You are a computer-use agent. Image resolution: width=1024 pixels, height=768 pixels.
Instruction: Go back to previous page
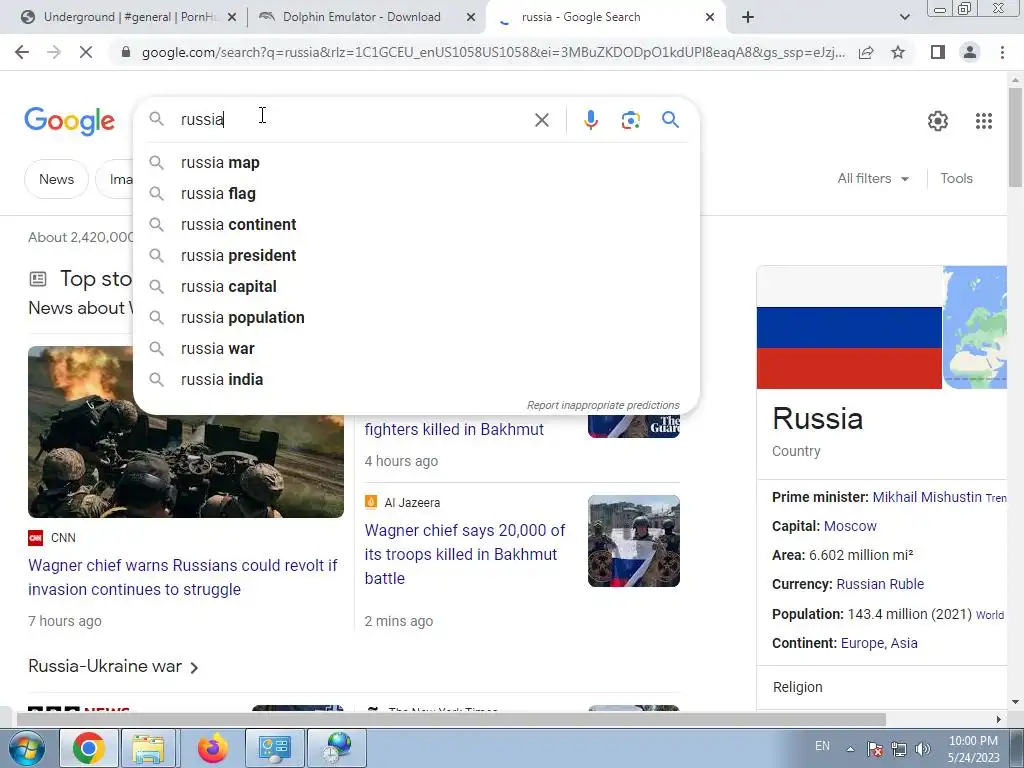pos(22,52)
